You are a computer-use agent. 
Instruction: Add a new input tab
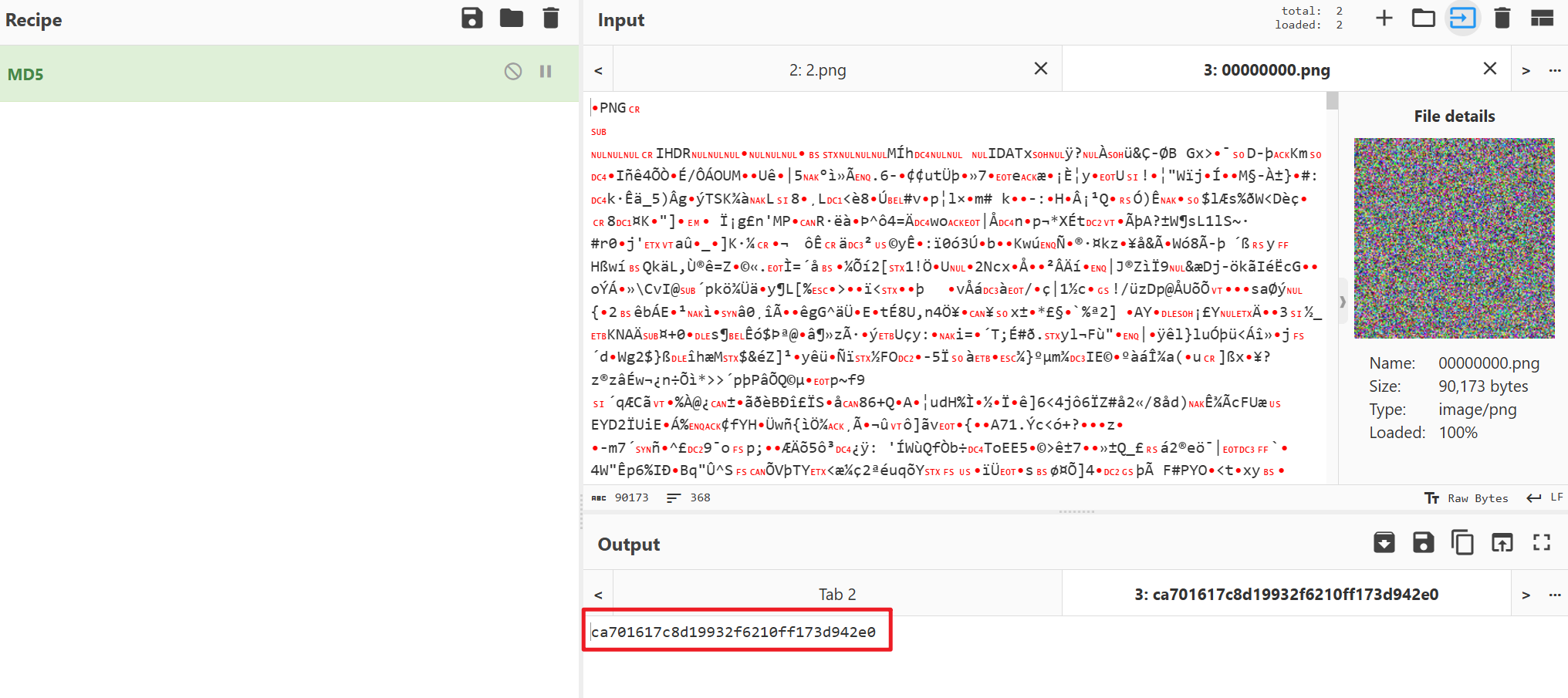(1384, 19)
